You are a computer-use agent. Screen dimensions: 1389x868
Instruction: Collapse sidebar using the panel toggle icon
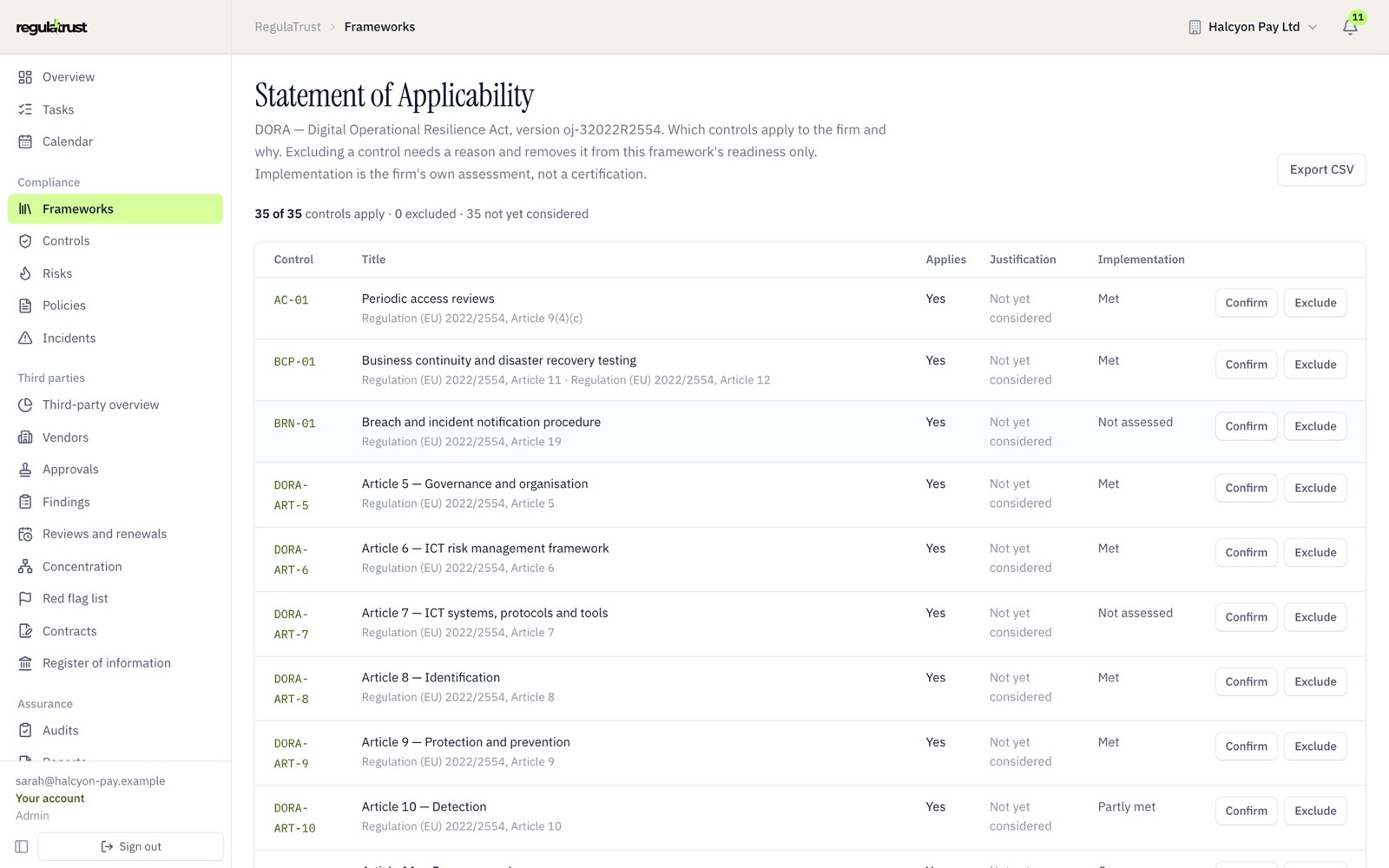coord(22,846)
